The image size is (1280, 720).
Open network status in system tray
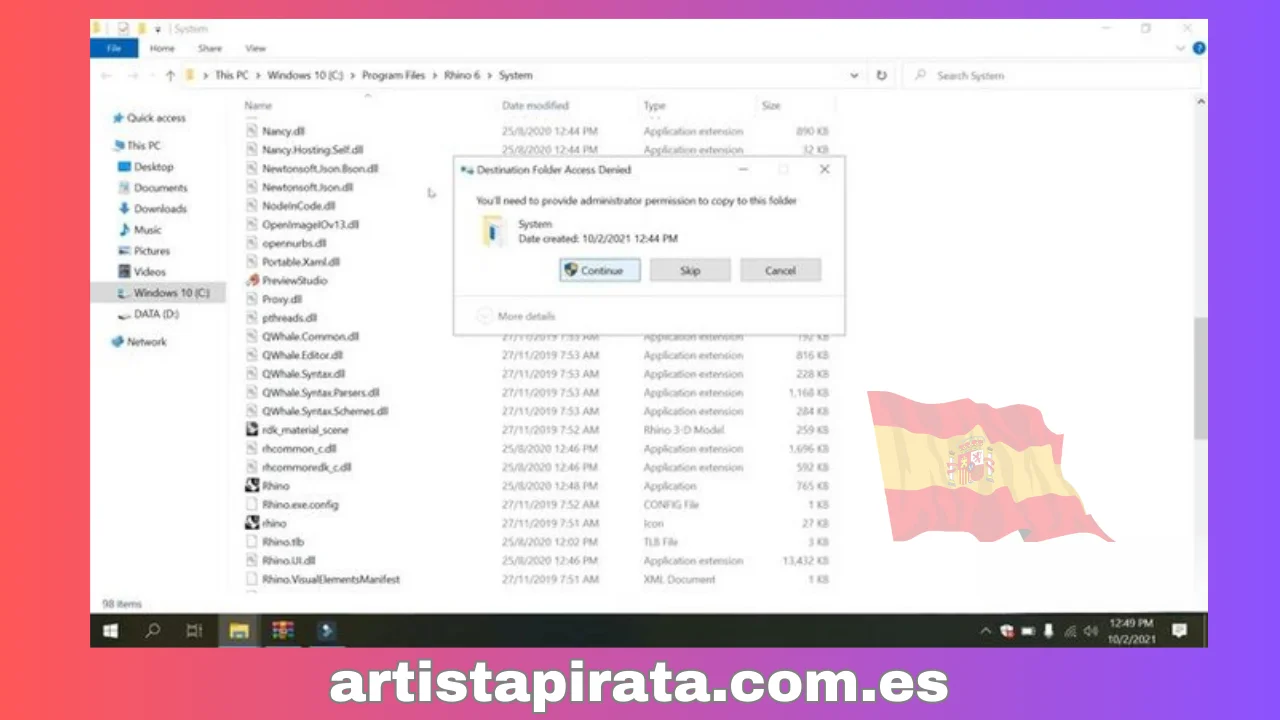(x=1069, y=631)
